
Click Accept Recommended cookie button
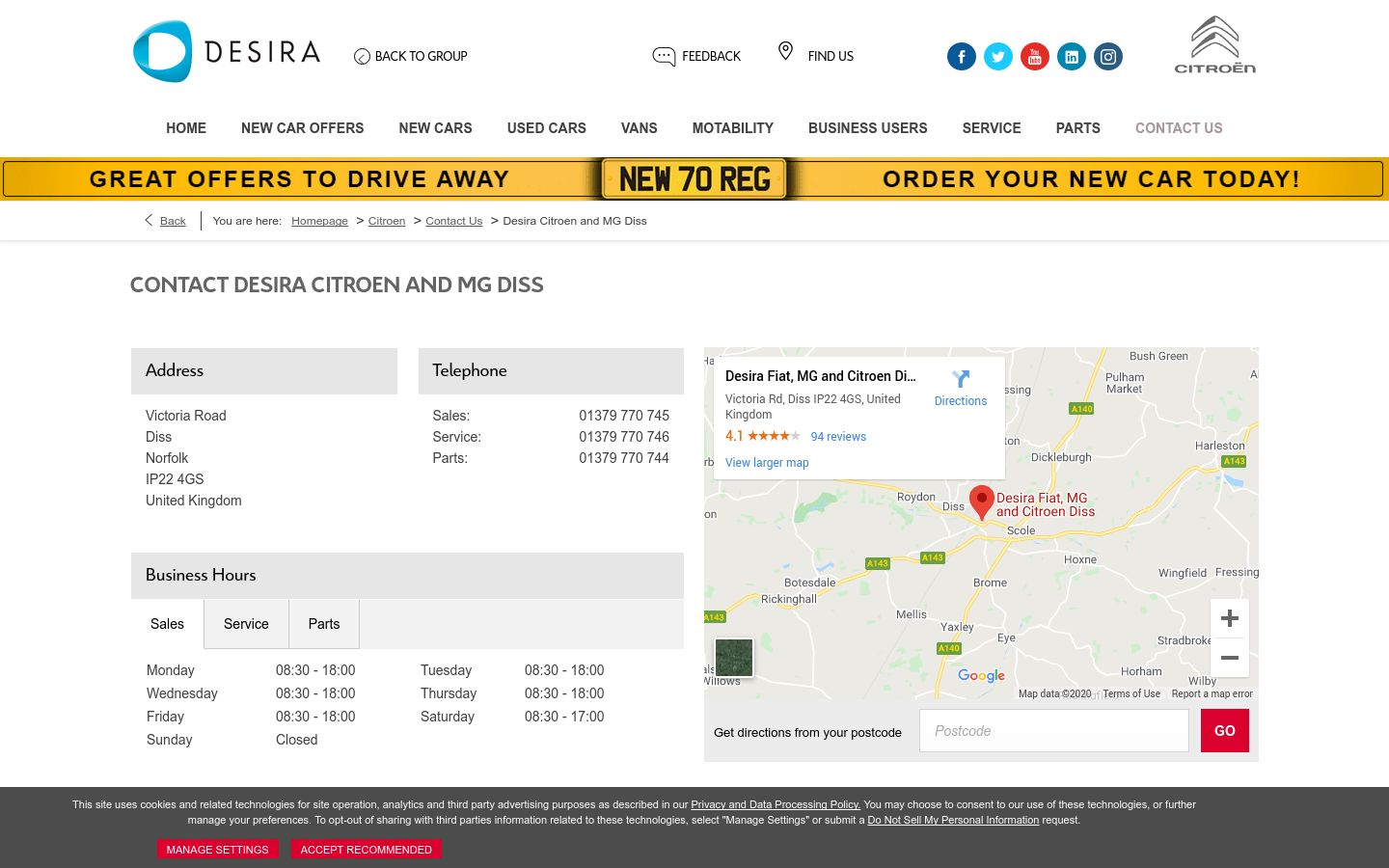pyautogui.click(x=366, y=850)
